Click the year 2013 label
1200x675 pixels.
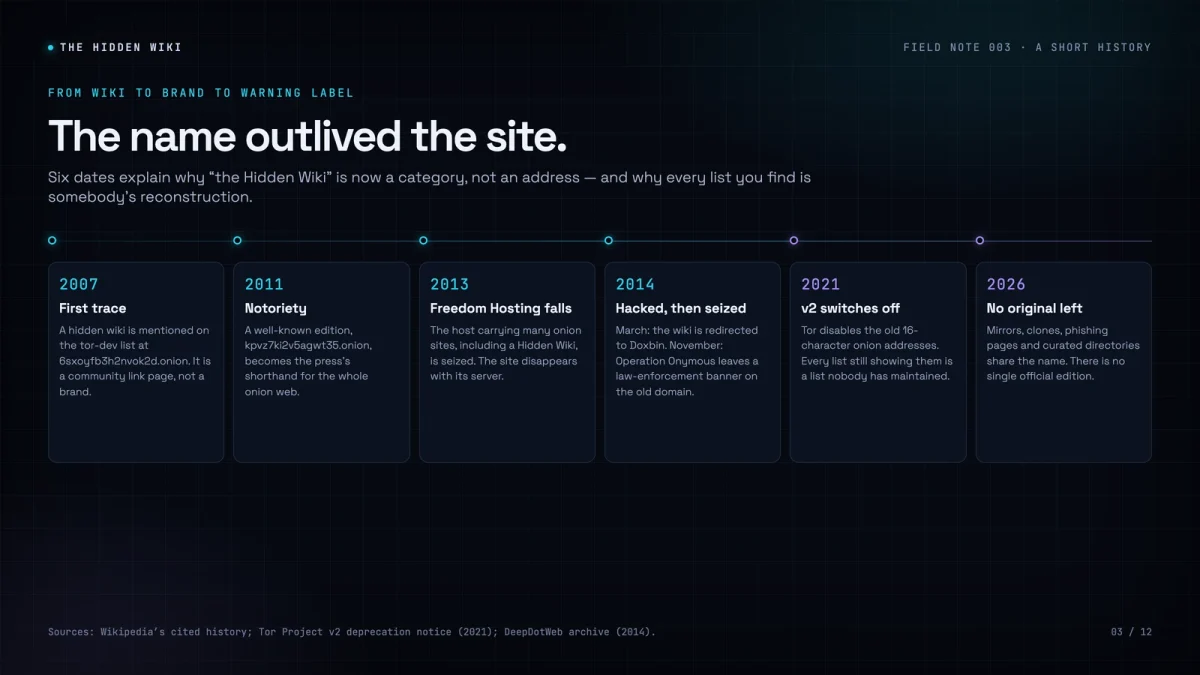tap(450, 284)
